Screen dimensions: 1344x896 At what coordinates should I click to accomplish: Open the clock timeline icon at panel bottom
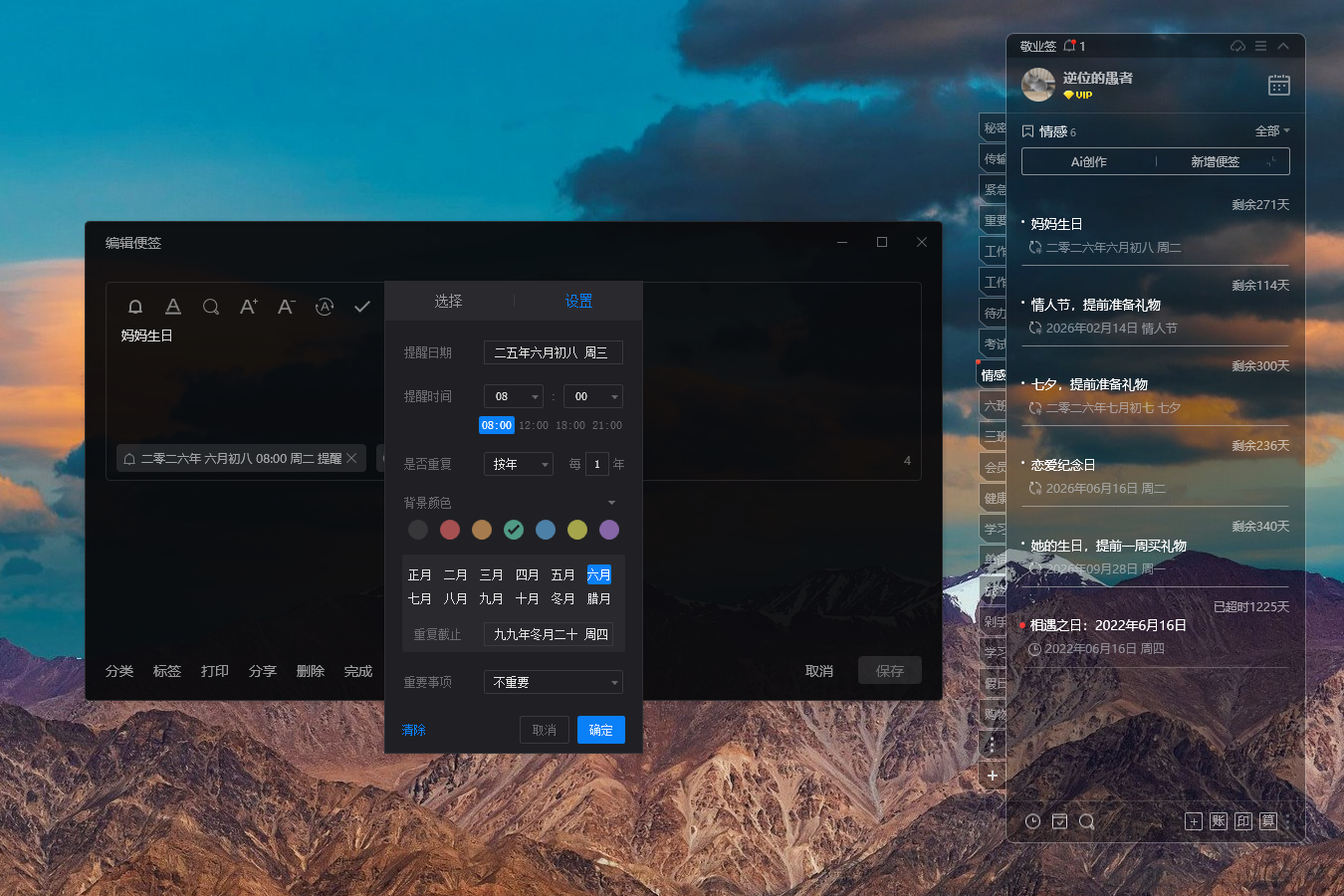coord(1032,821)
